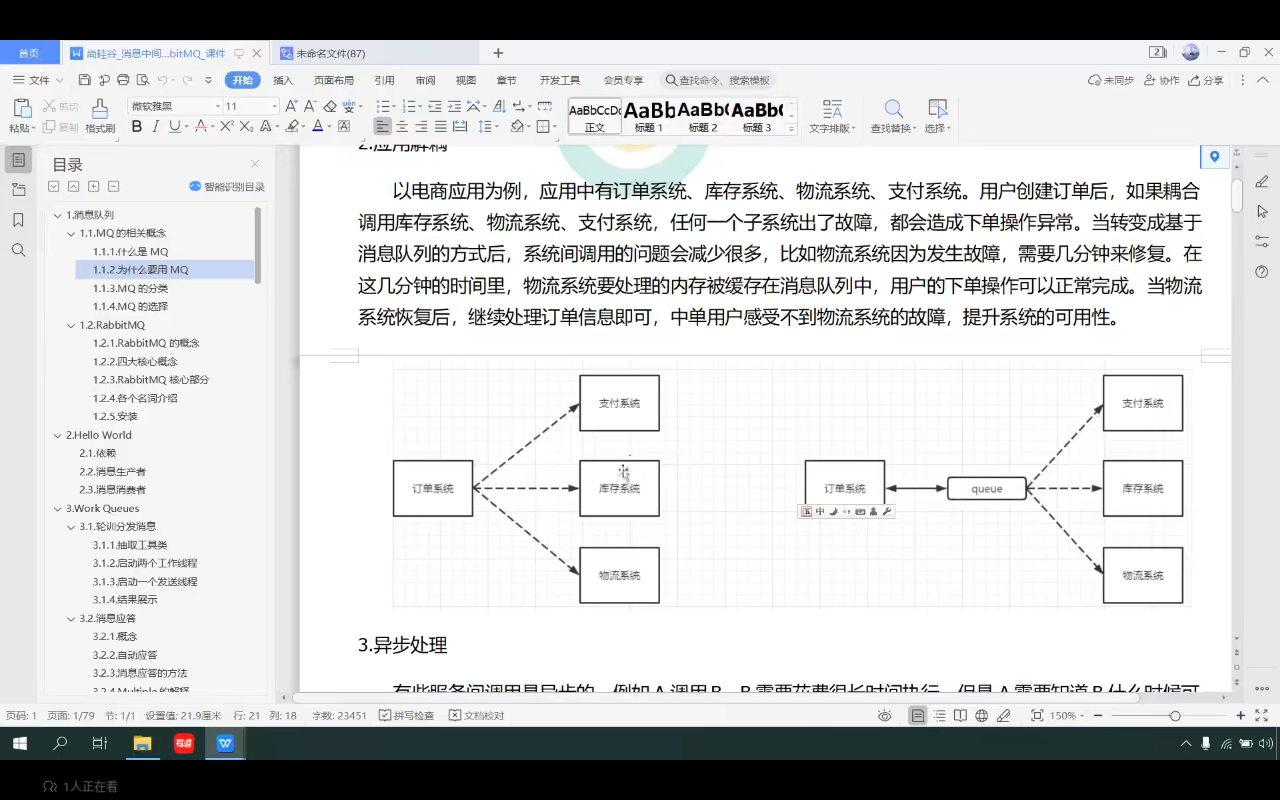Toggle the 拼写检查 spell check option

point(407,716)
